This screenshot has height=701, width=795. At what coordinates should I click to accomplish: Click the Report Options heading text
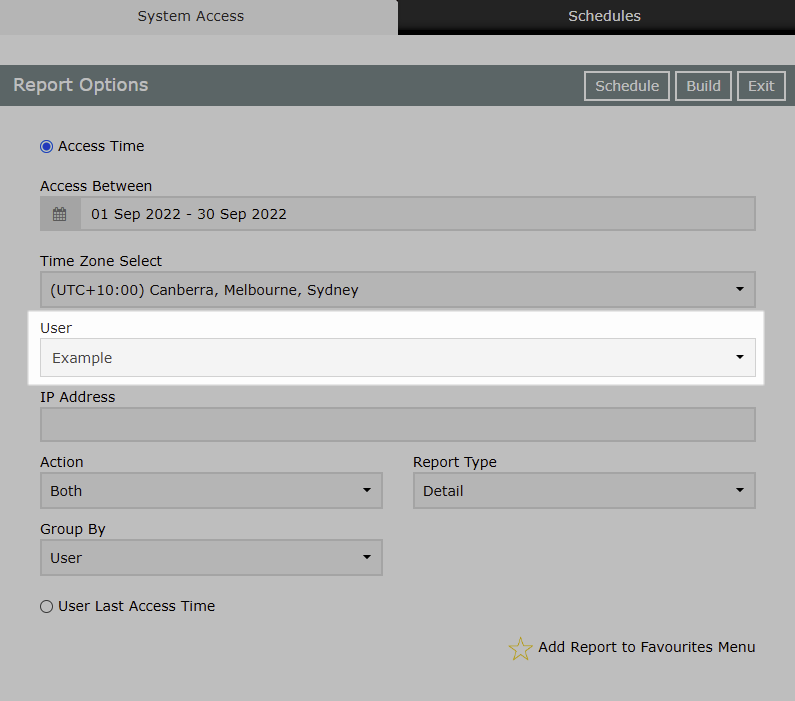tap(81, 85)
